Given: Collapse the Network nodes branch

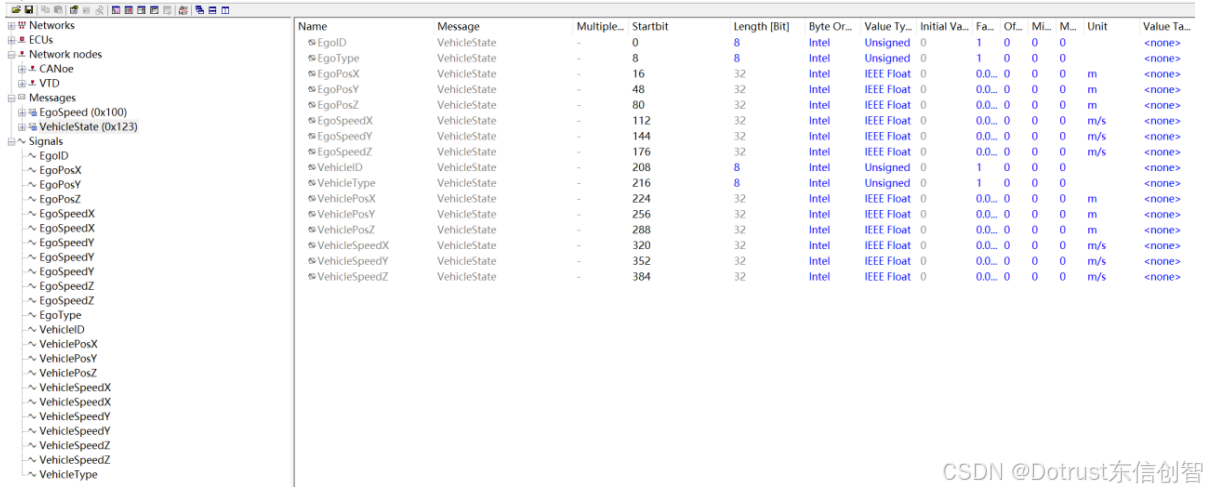Looking at the screenshot, I should (x=11, y=54).
